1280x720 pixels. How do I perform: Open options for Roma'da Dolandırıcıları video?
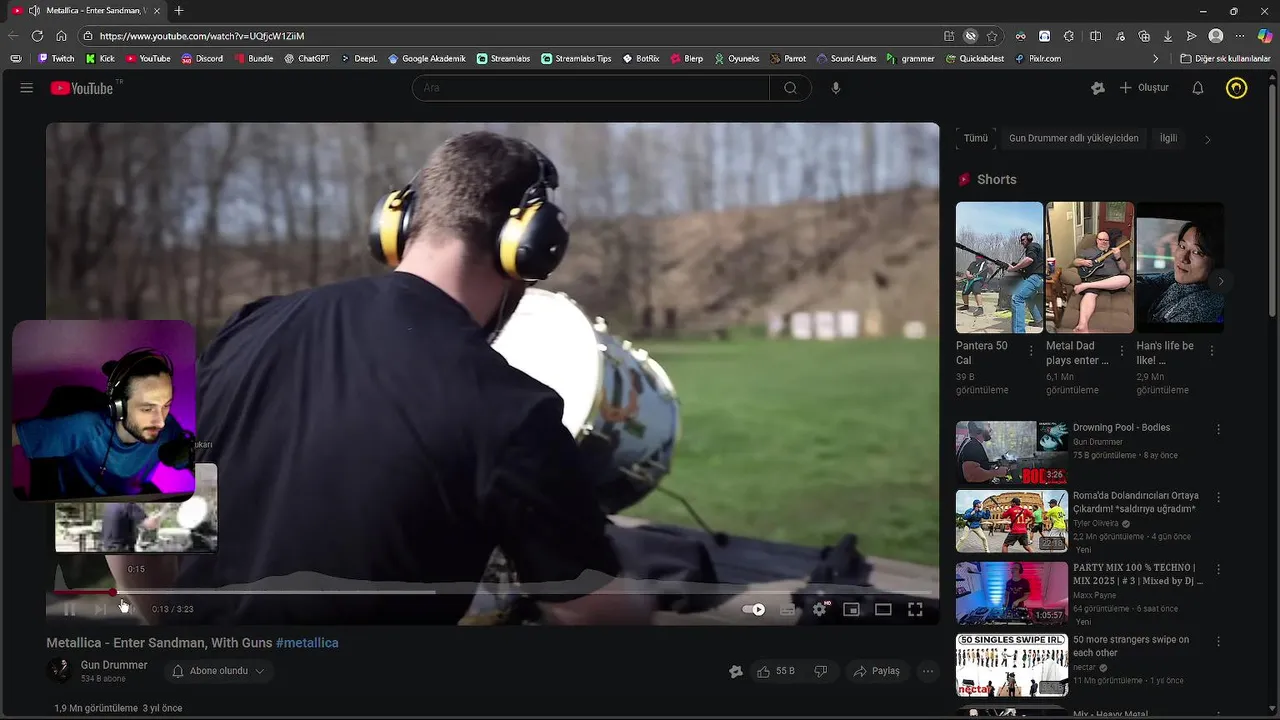pyautogui.click(x=1218, y=497)
